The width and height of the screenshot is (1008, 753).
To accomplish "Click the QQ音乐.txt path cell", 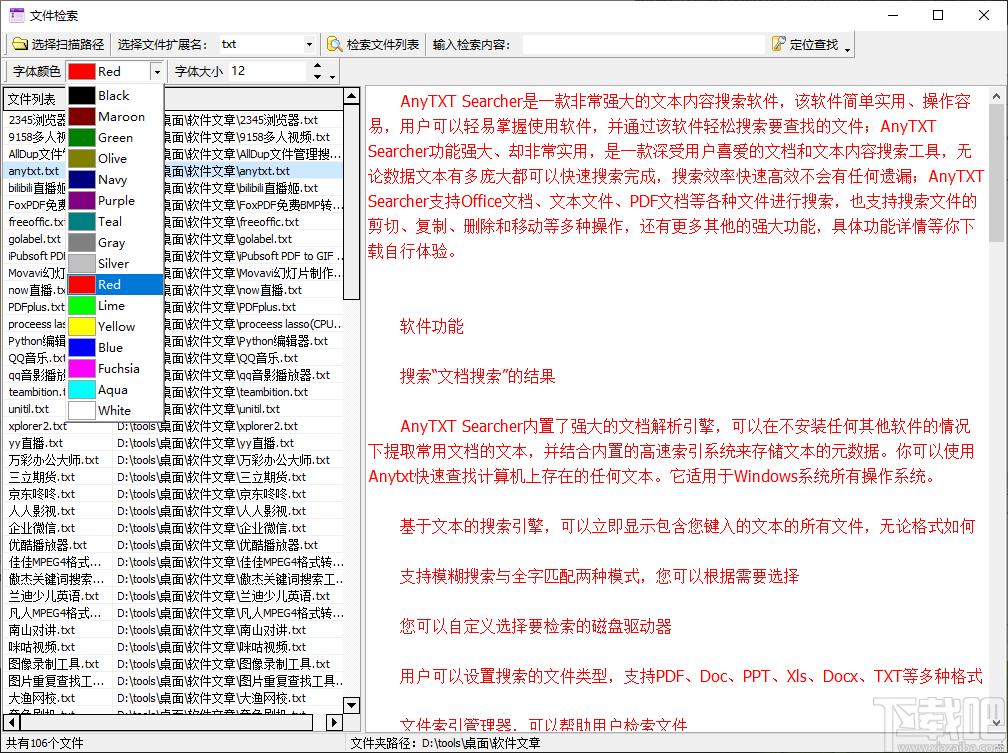I will point(253,358).
